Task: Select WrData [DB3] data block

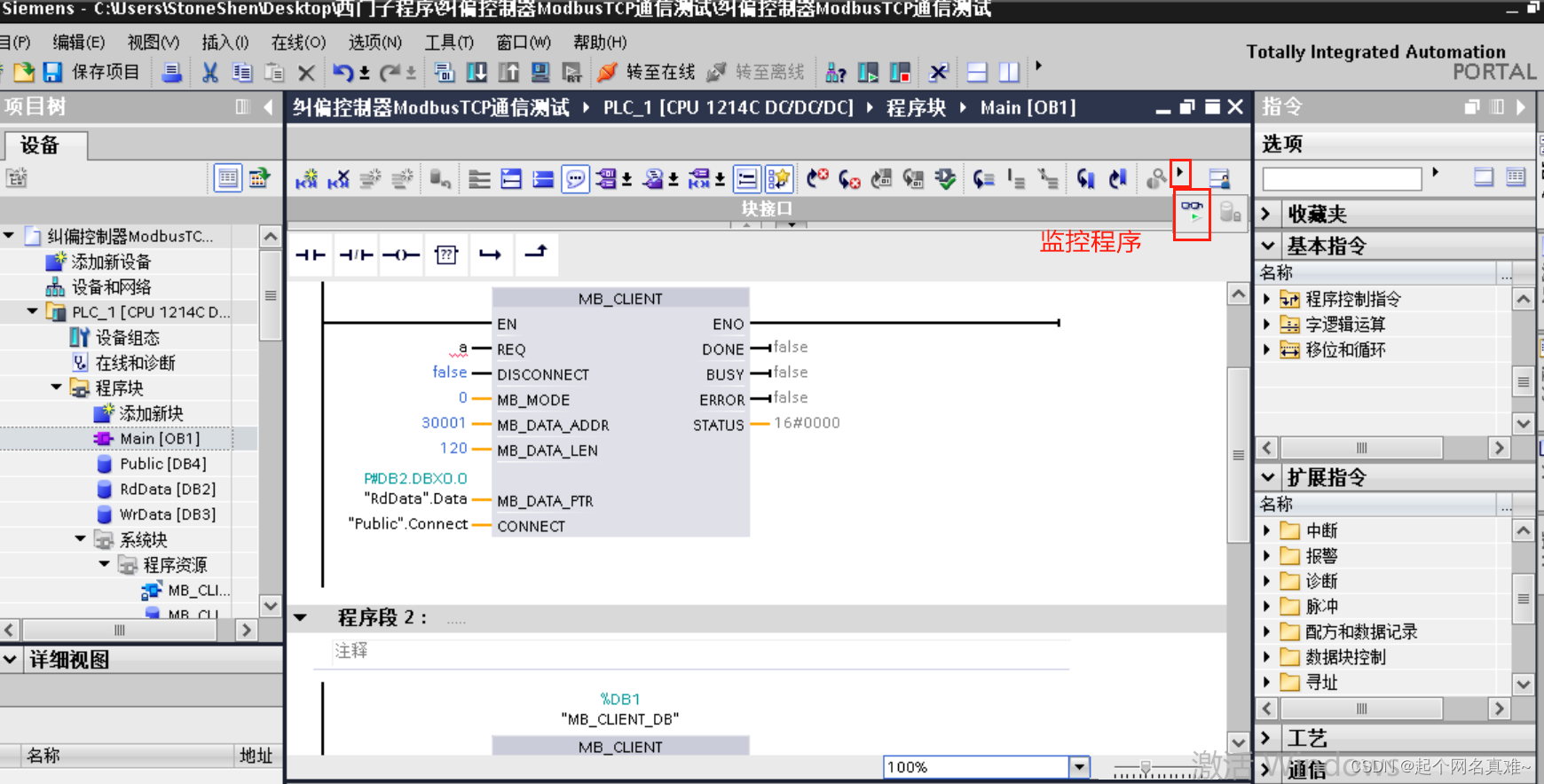Action: point(168,514)
